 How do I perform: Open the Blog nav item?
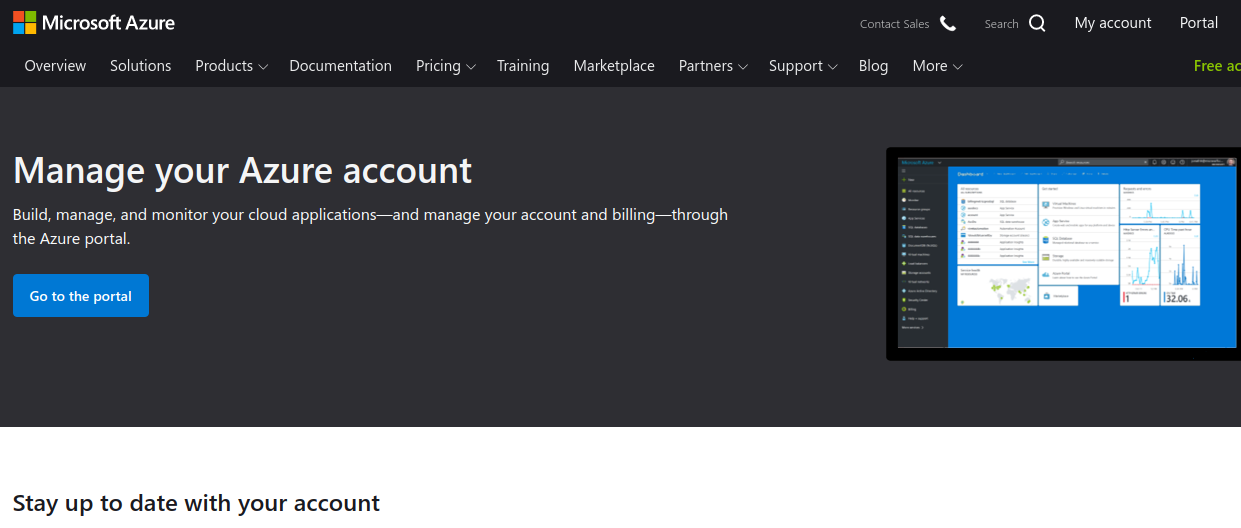pyautogui.click(x=873, y=65)
